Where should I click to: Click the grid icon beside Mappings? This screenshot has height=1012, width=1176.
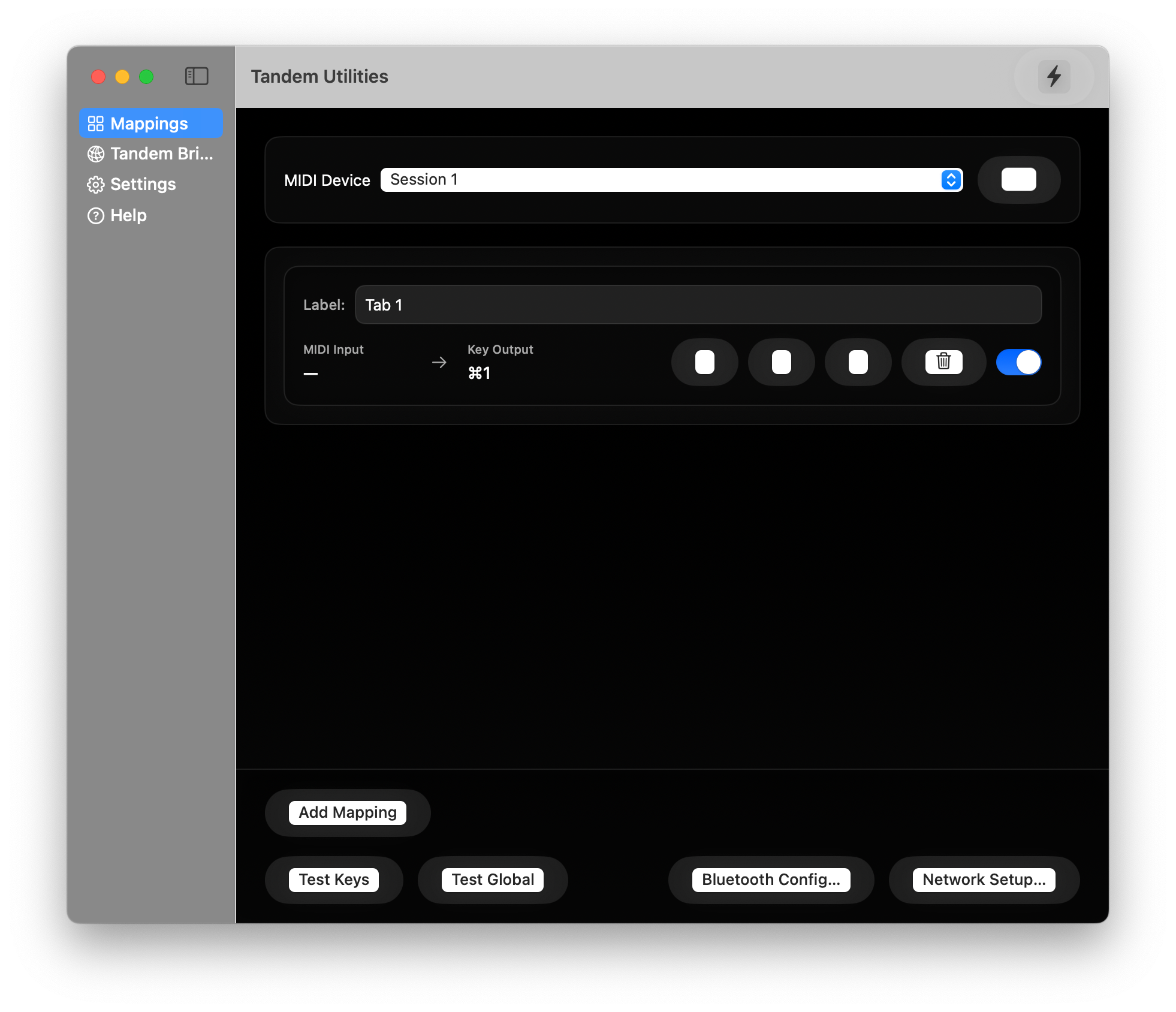(x=96, y=124)
